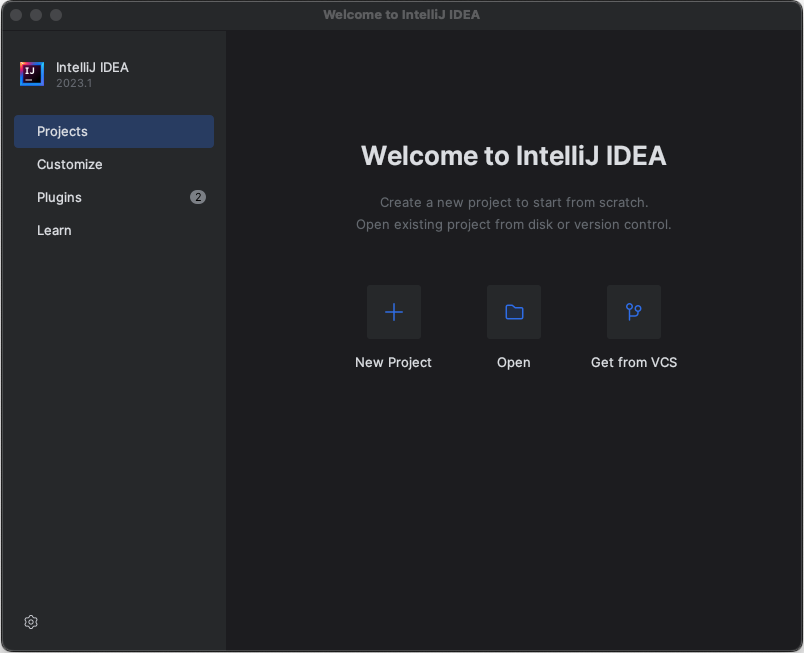
Task: Click the window title bar text
Action: point(401,15)
